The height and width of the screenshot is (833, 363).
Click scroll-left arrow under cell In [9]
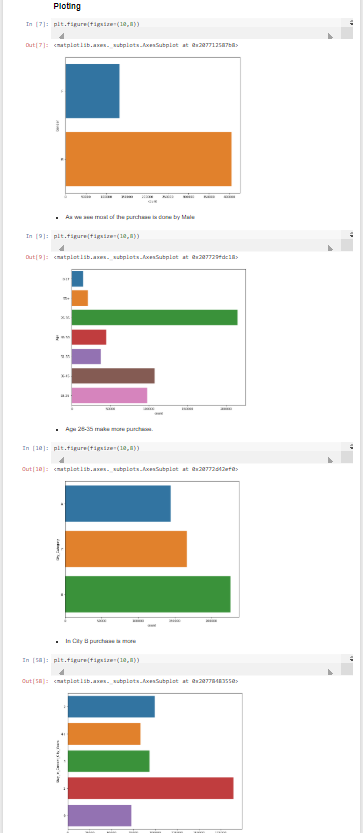61,248
